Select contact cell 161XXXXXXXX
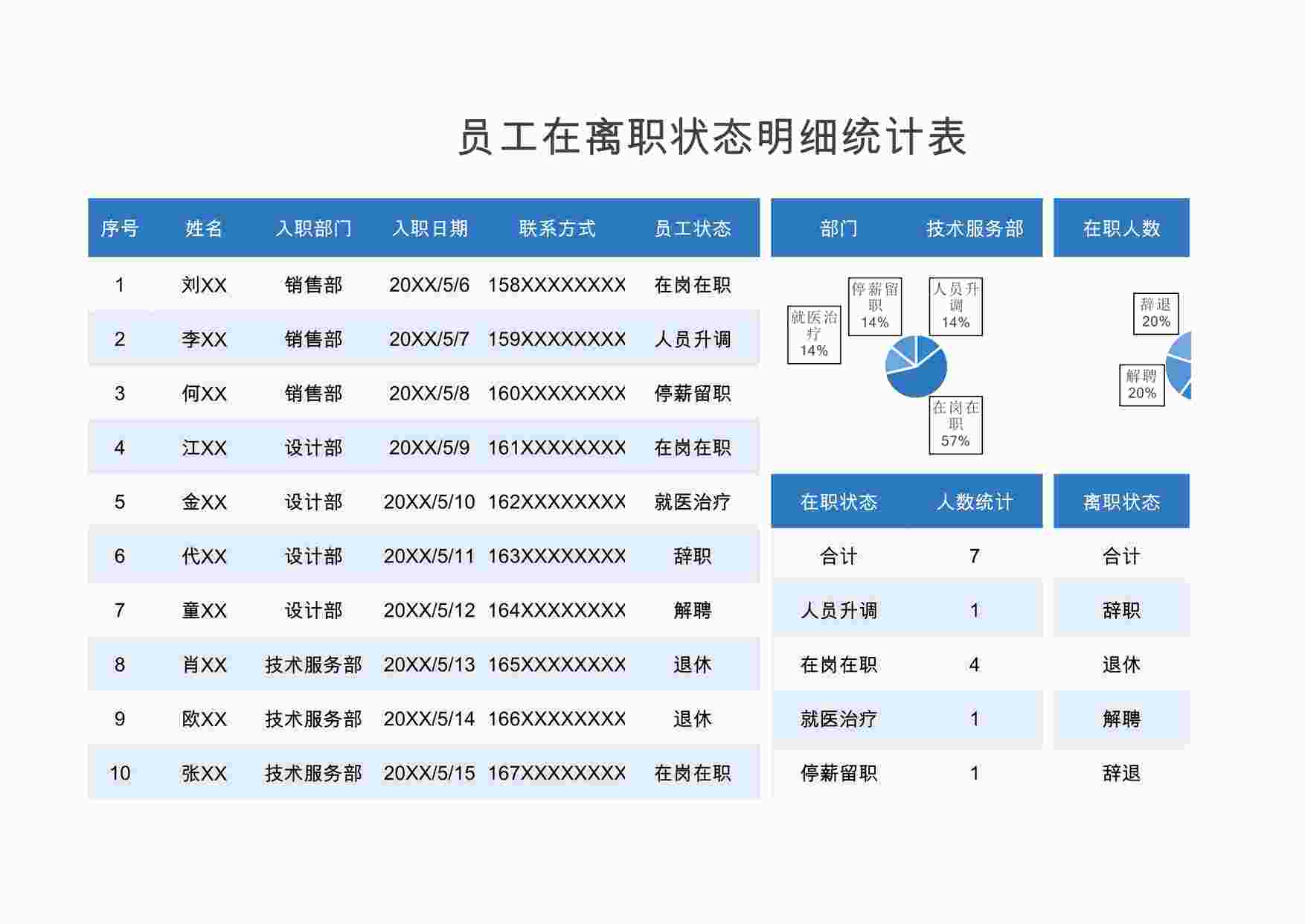Viewport: 1305px width, 924px height. [557, 448]
